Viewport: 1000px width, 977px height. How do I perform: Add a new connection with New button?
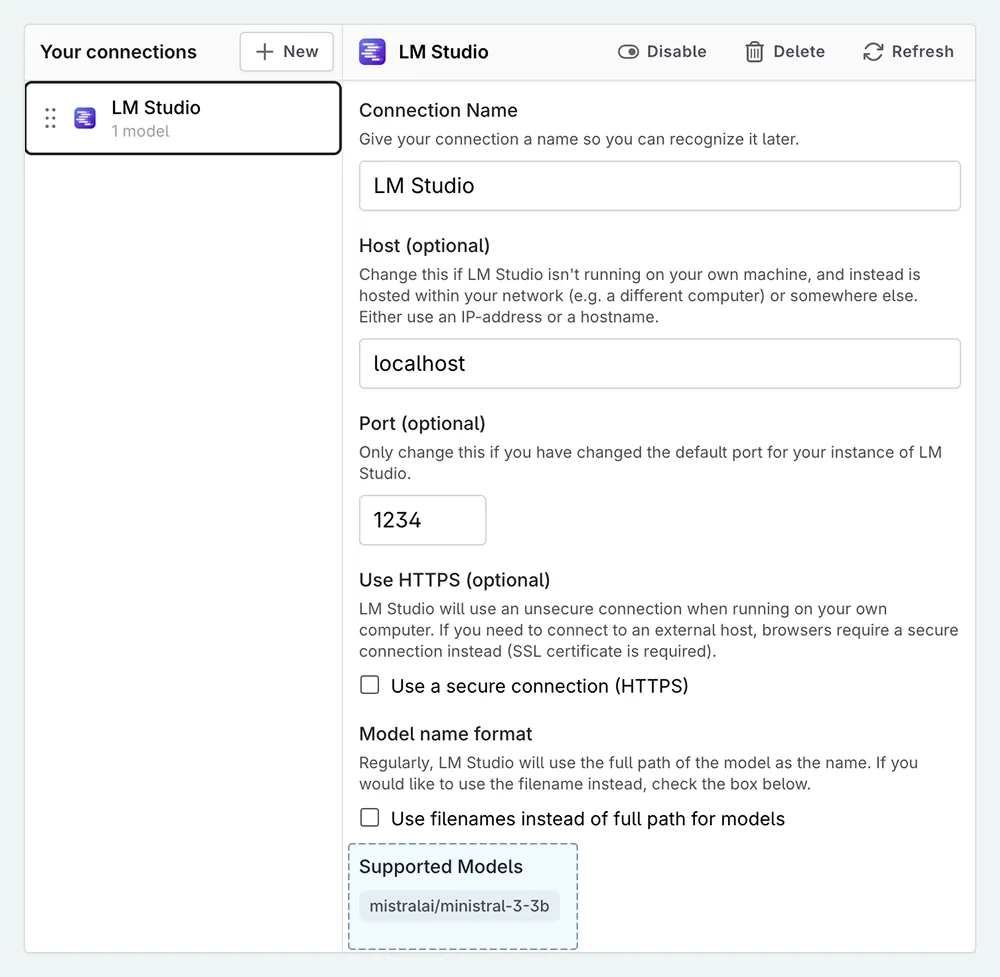(286, 52)
